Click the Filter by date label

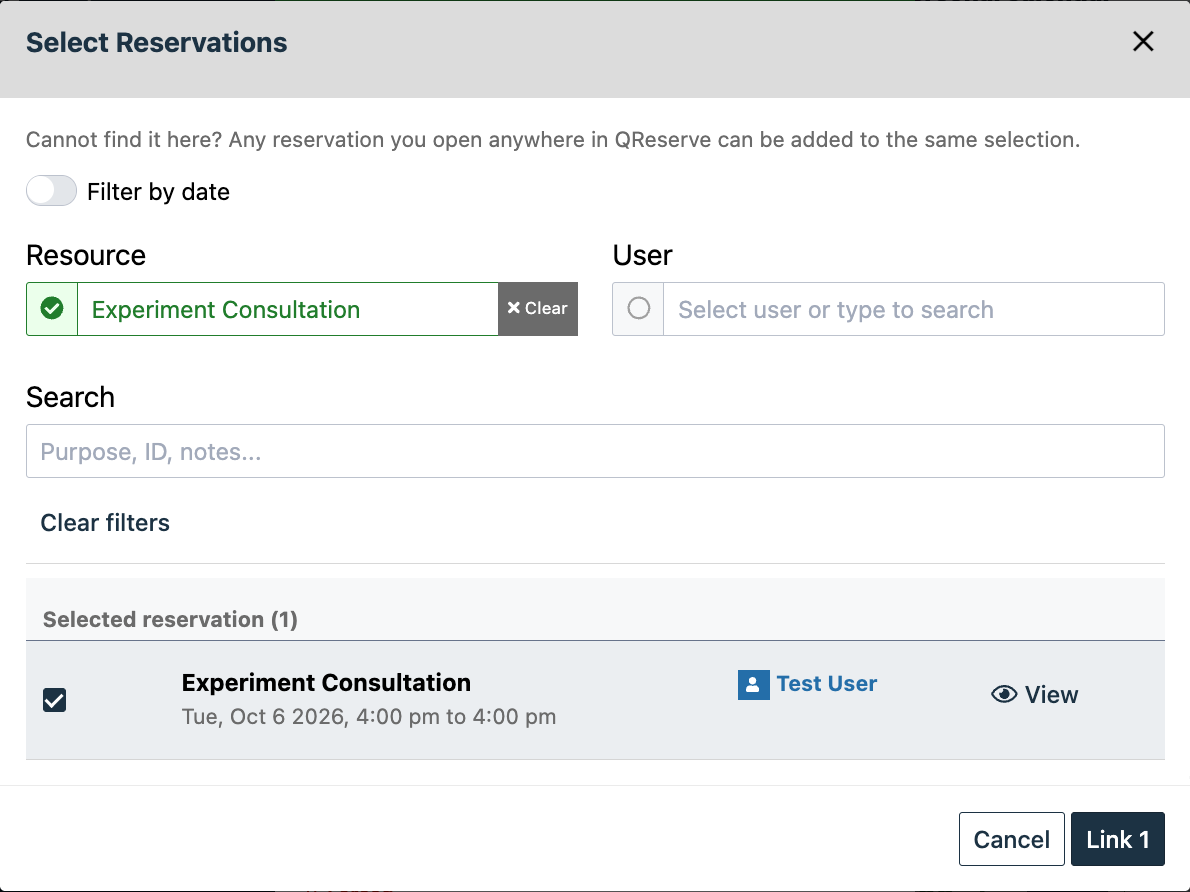click(x=158, y=192)
